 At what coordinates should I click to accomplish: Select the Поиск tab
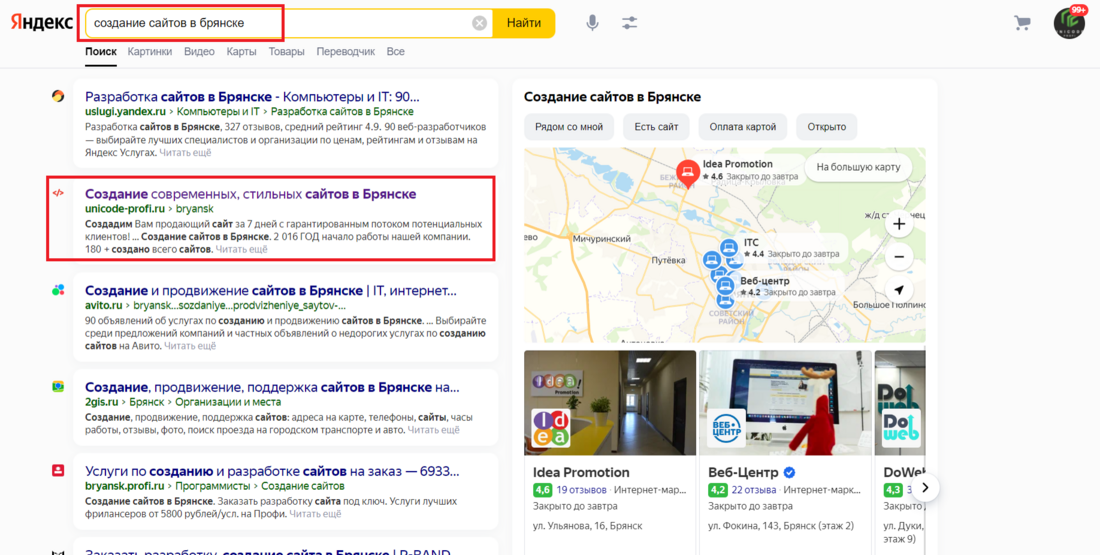pyautogui.click(x=101, y=52)
